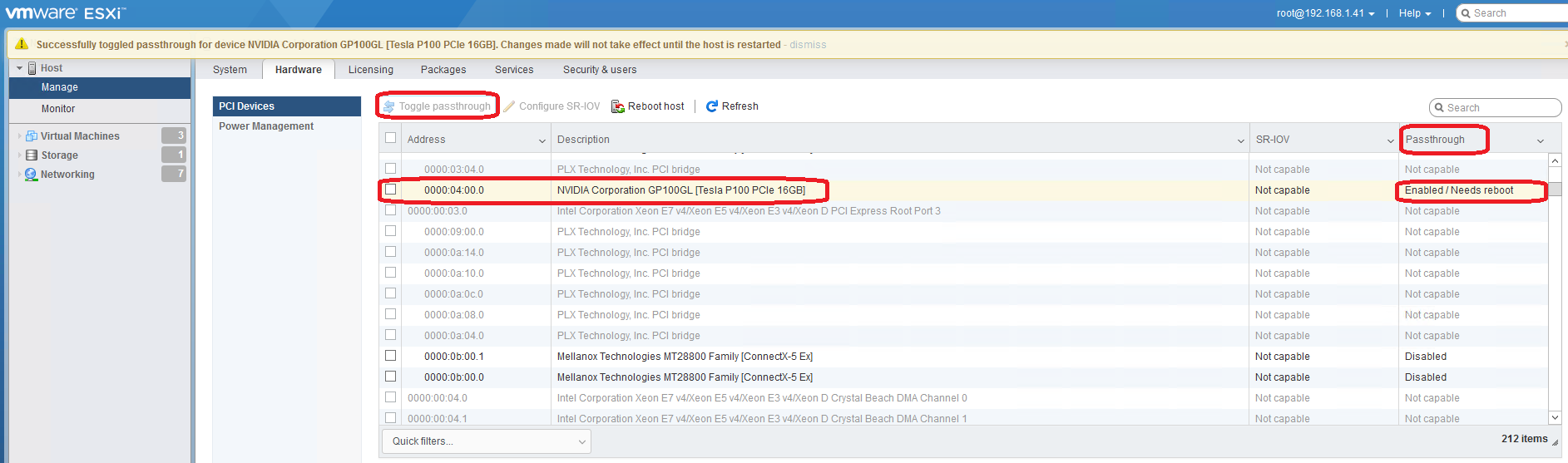Click the scroll down arrow of table

coord(1555,417)
